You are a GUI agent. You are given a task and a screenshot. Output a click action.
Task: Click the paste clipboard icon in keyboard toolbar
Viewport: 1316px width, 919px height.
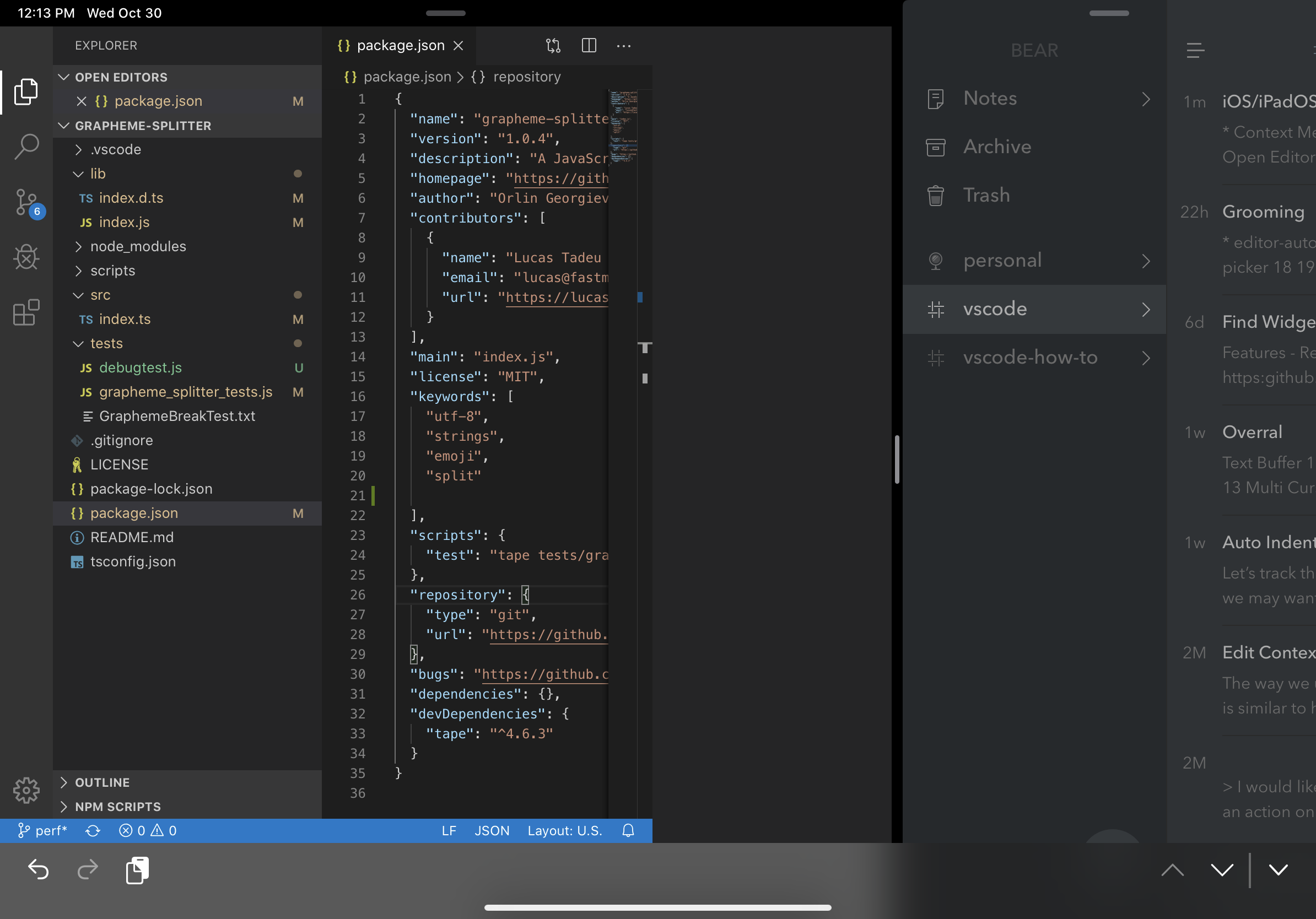137,870
